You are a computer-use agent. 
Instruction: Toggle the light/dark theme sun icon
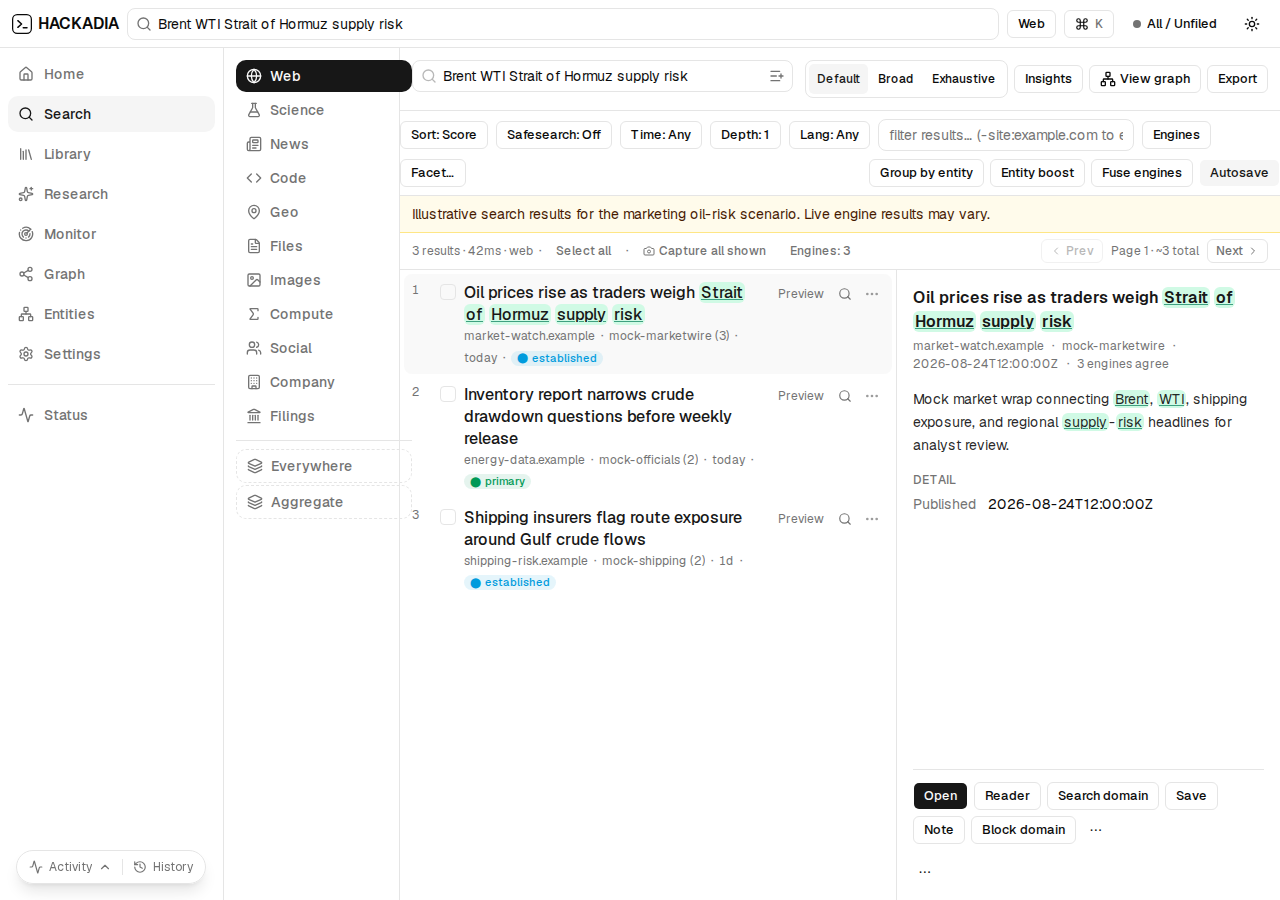click(x=1252, y=24)
